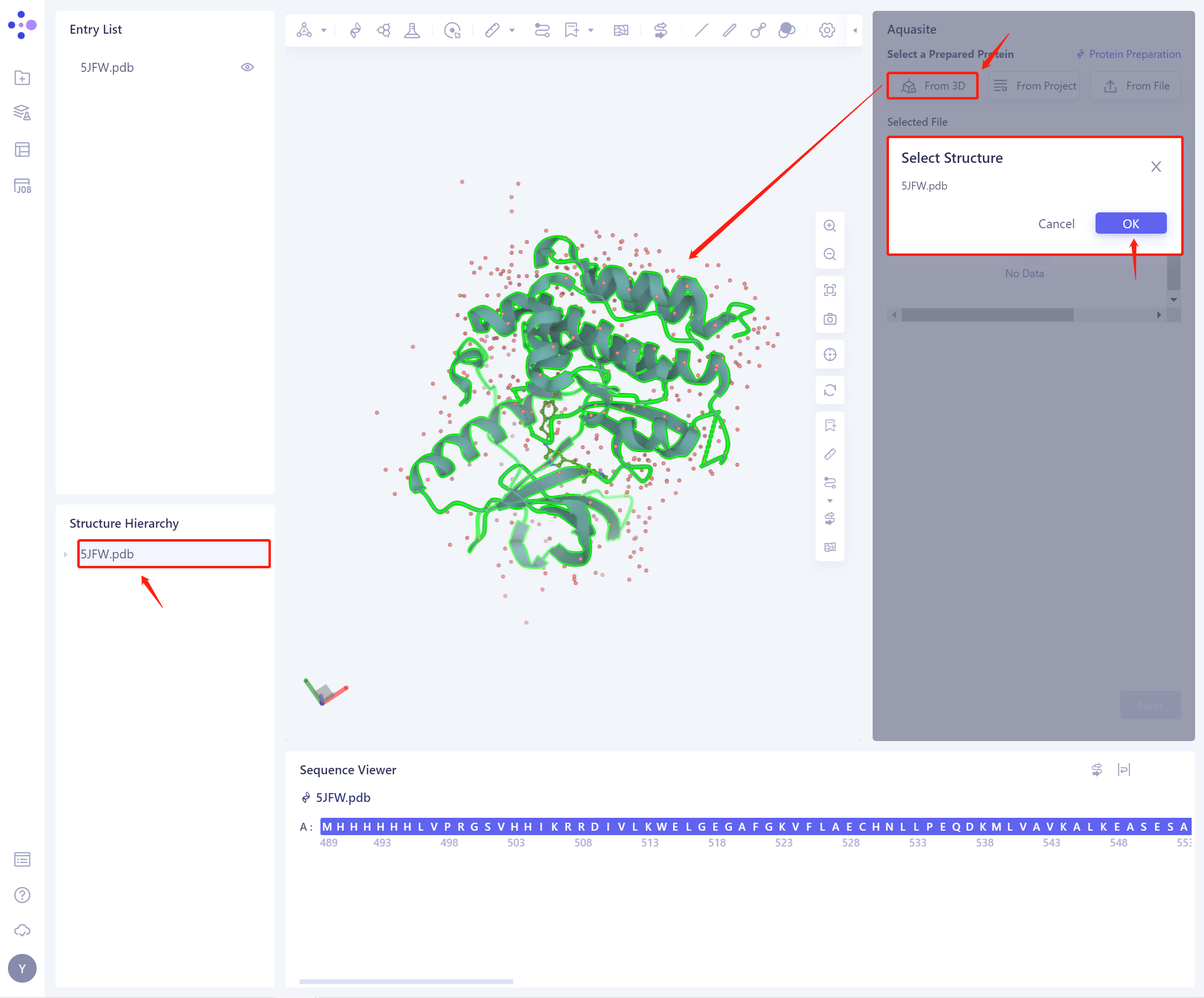Viewport: 1204px width, 998px height.
Task: Open the measurement ruler tool
Action: (492, 30)
